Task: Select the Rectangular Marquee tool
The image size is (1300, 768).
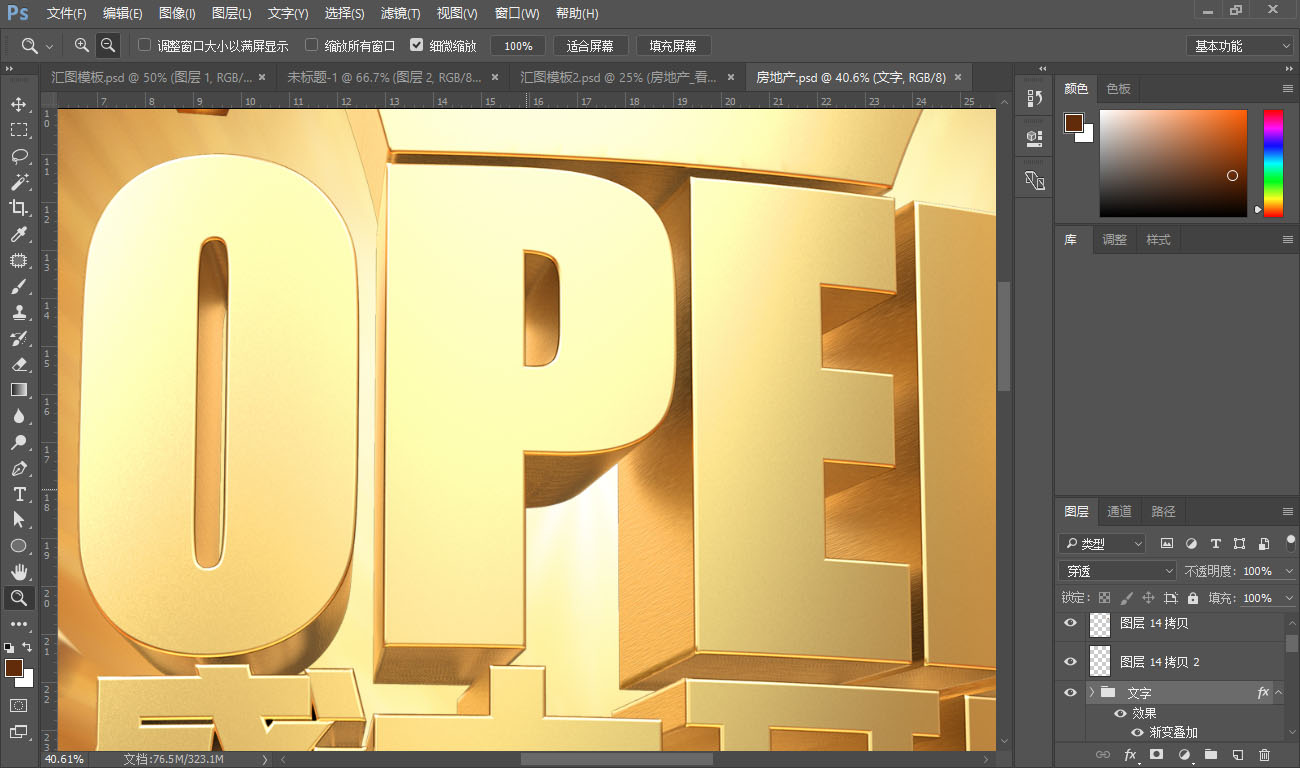Action: [x=18, y=130]
